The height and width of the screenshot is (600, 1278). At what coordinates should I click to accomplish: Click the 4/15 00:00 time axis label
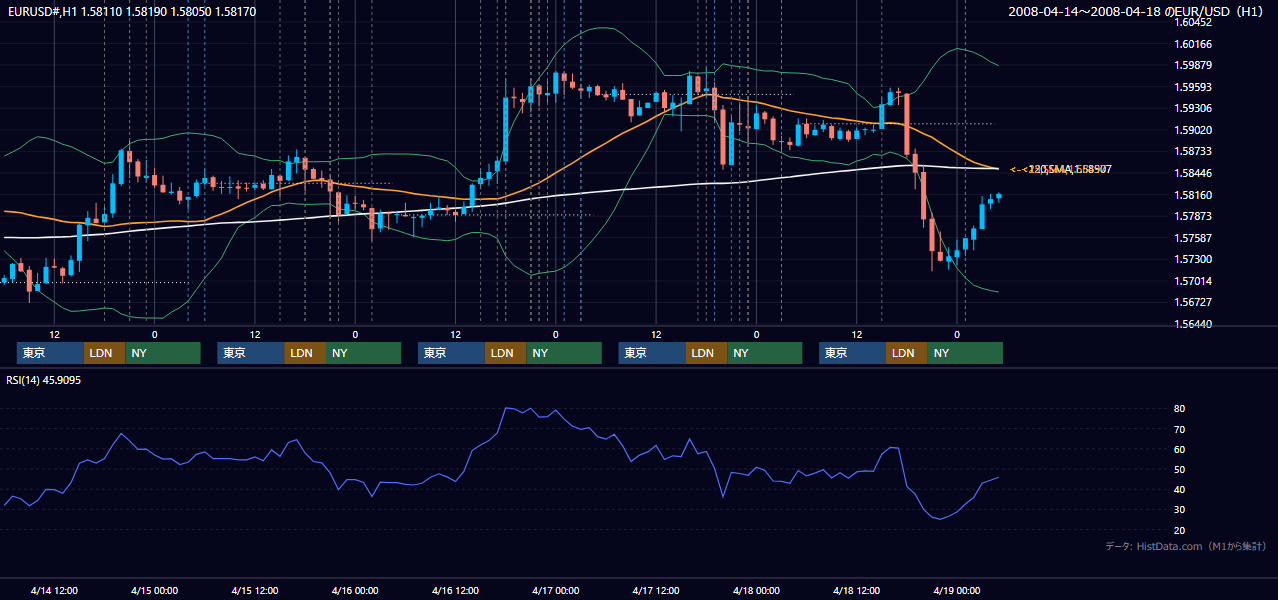point(154,591)
